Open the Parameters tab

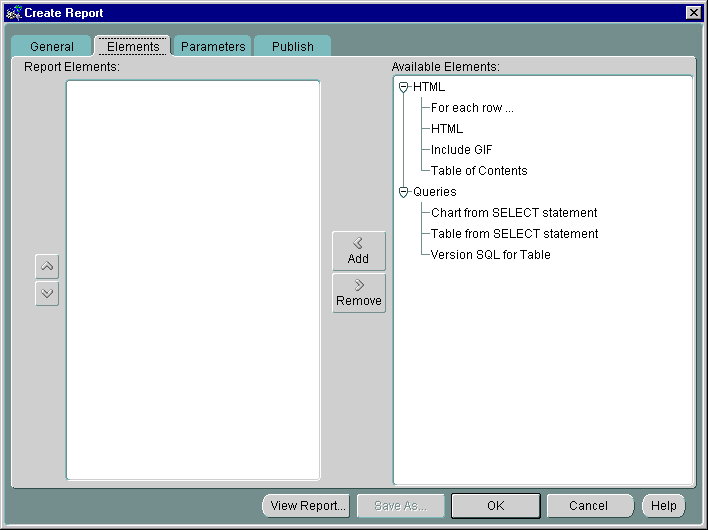click(x=213, y=46)
